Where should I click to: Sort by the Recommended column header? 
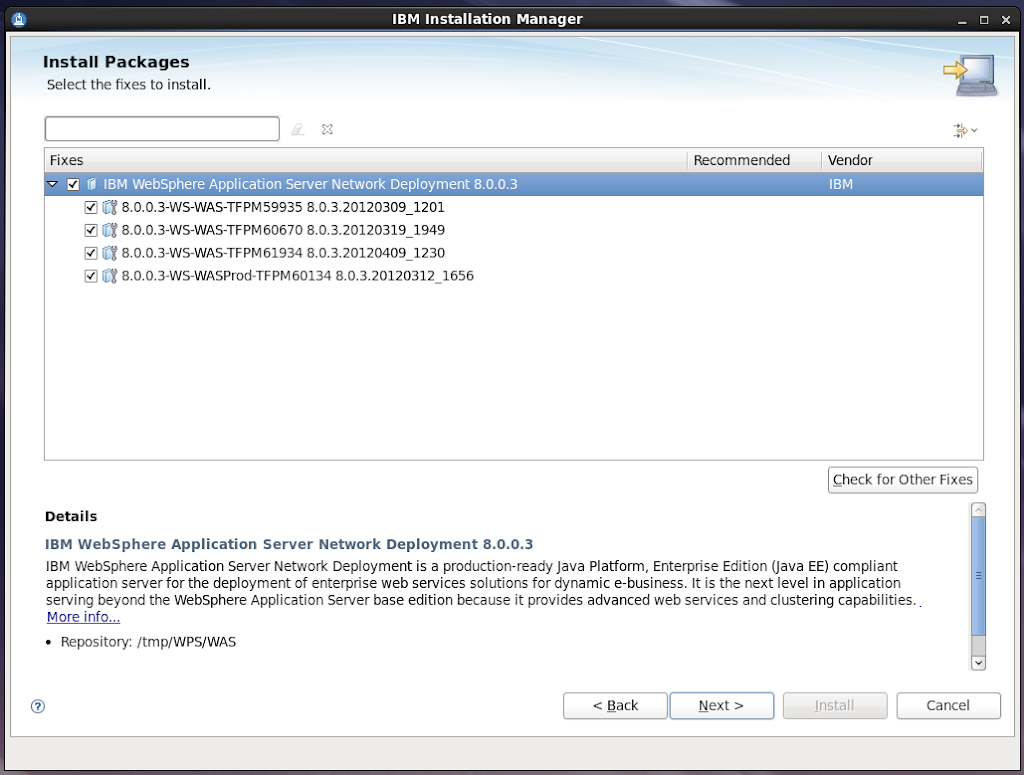753,160
